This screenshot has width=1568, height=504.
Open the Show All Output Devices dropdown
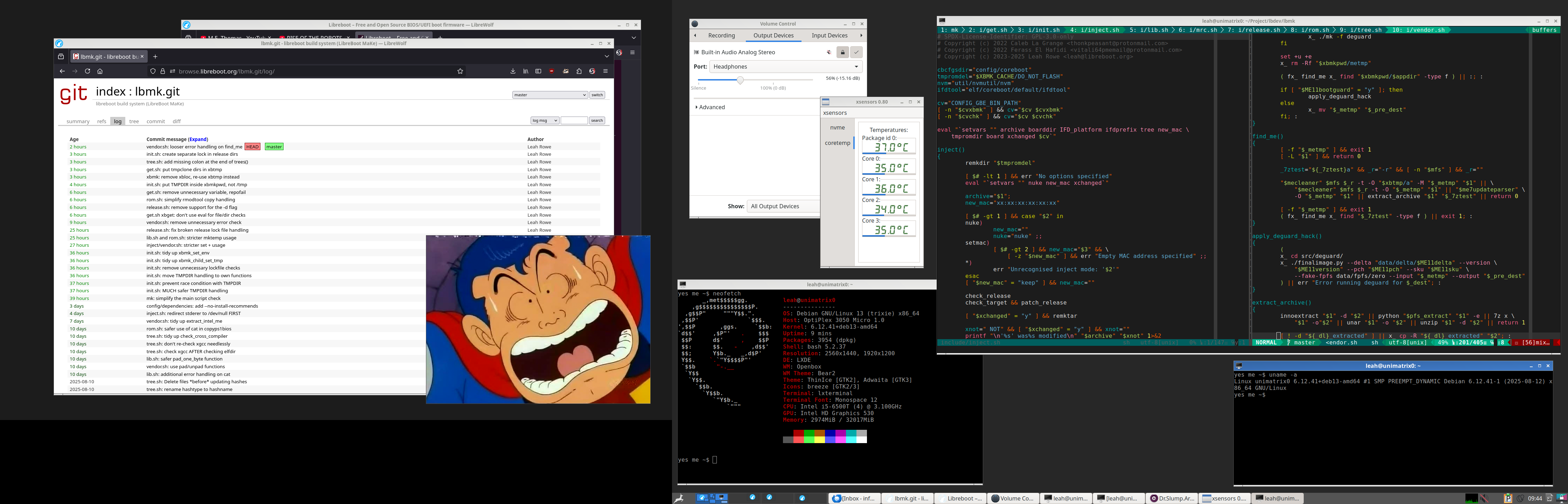[x=783, y=206]
